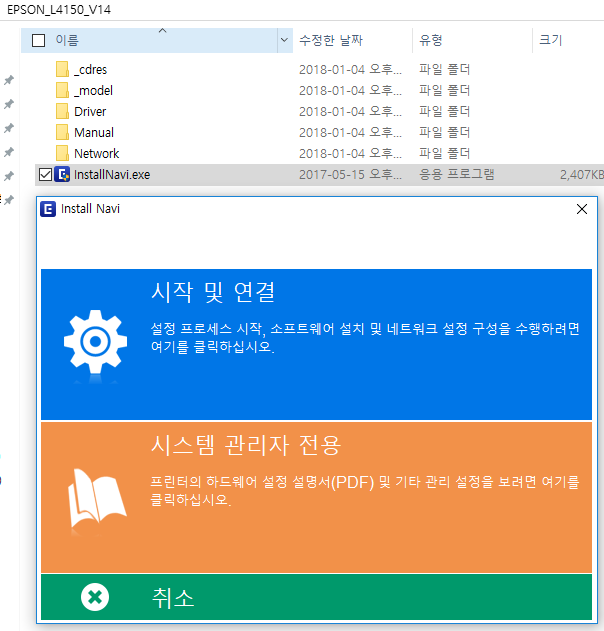Click the EPSON_L4150_V14 folder title
The image size is (604, 631).
click(x=59, y=10)
